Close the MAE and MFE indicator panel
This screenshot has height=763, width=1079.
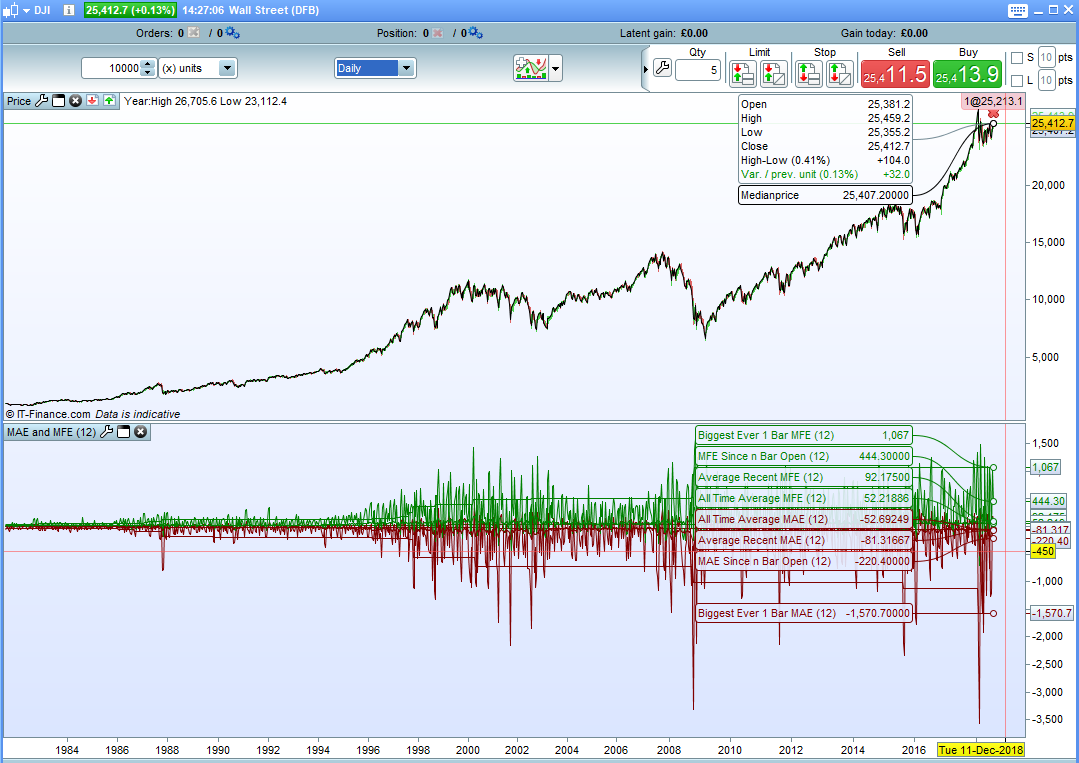pos(140,432)
